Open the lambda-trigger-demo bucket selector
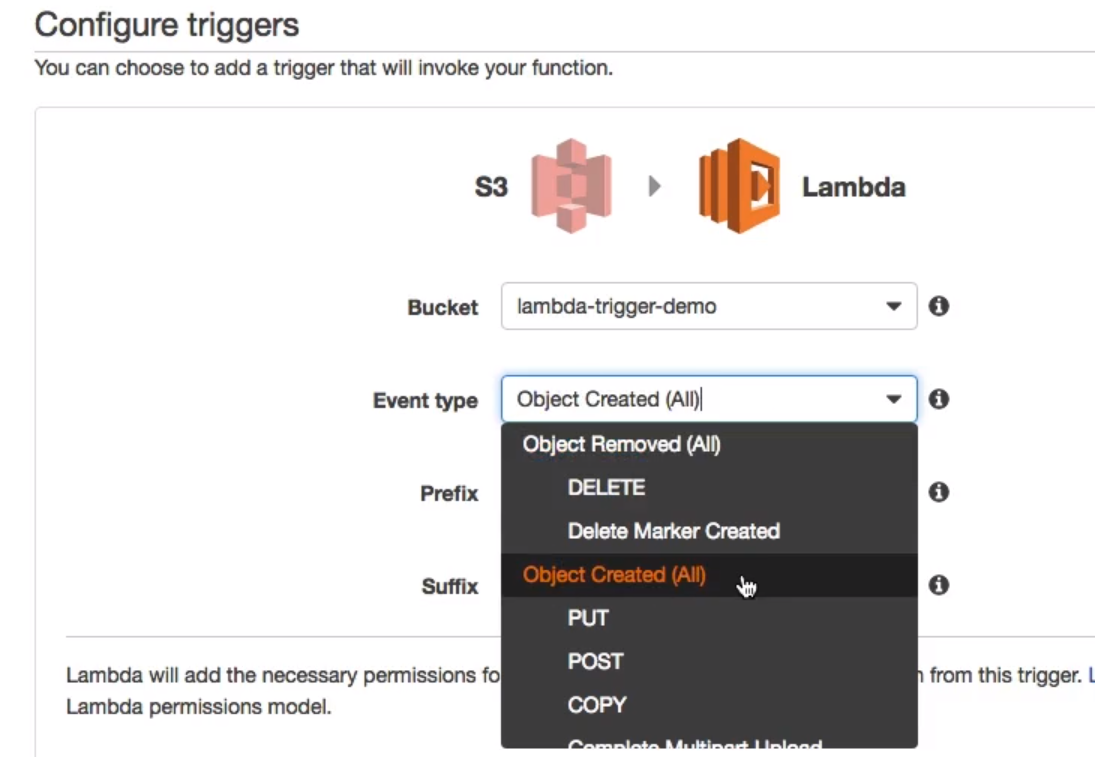 point(709,306)
